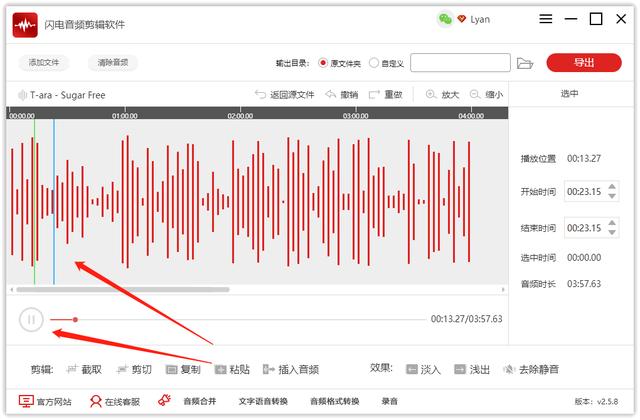Increase 开始时间 with up arrow
Screen dimensions: 640x420
(612, 187)
